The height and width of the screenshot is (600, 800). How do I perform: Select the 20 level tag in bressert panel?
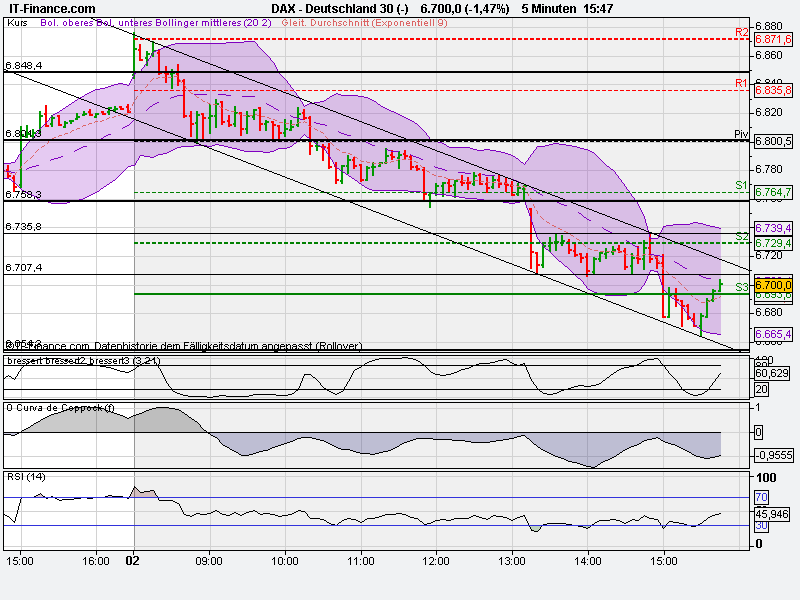coord(761,389)
